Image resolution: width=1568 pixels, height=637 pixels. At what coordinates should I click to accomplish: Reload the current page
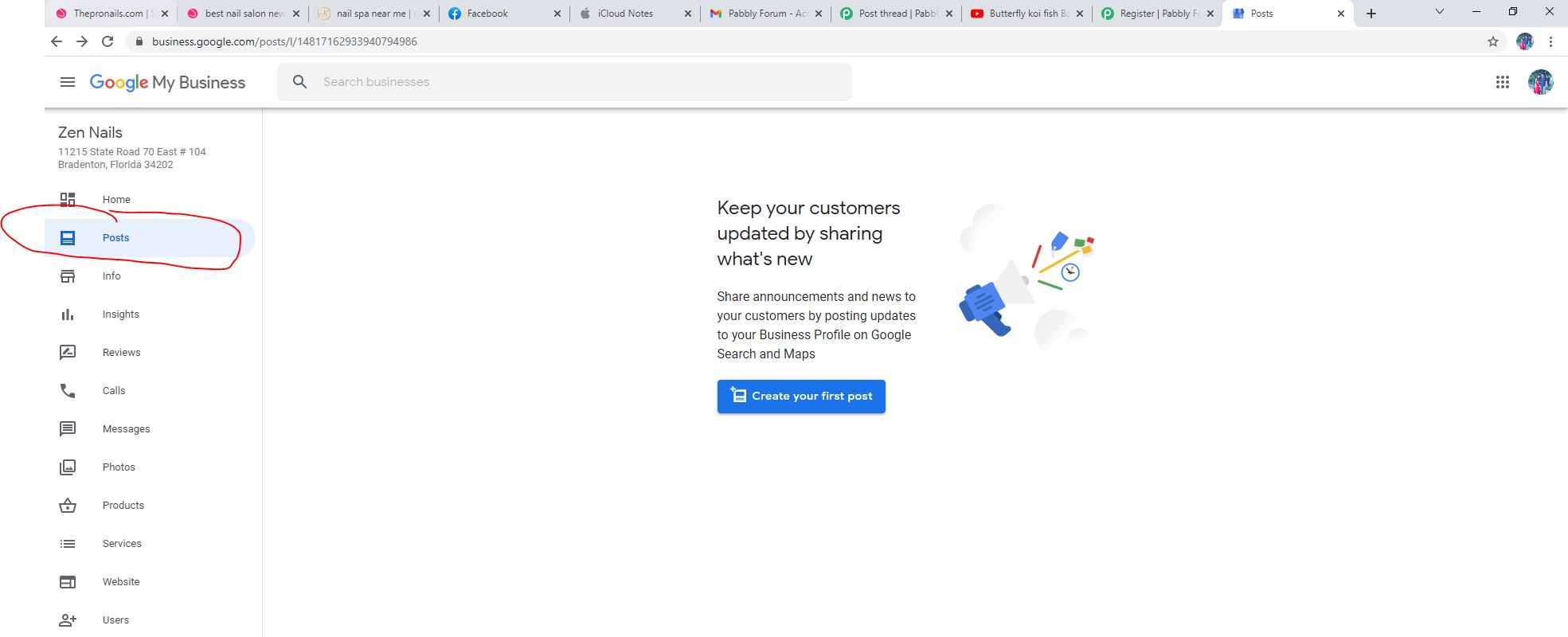[108, 41]
